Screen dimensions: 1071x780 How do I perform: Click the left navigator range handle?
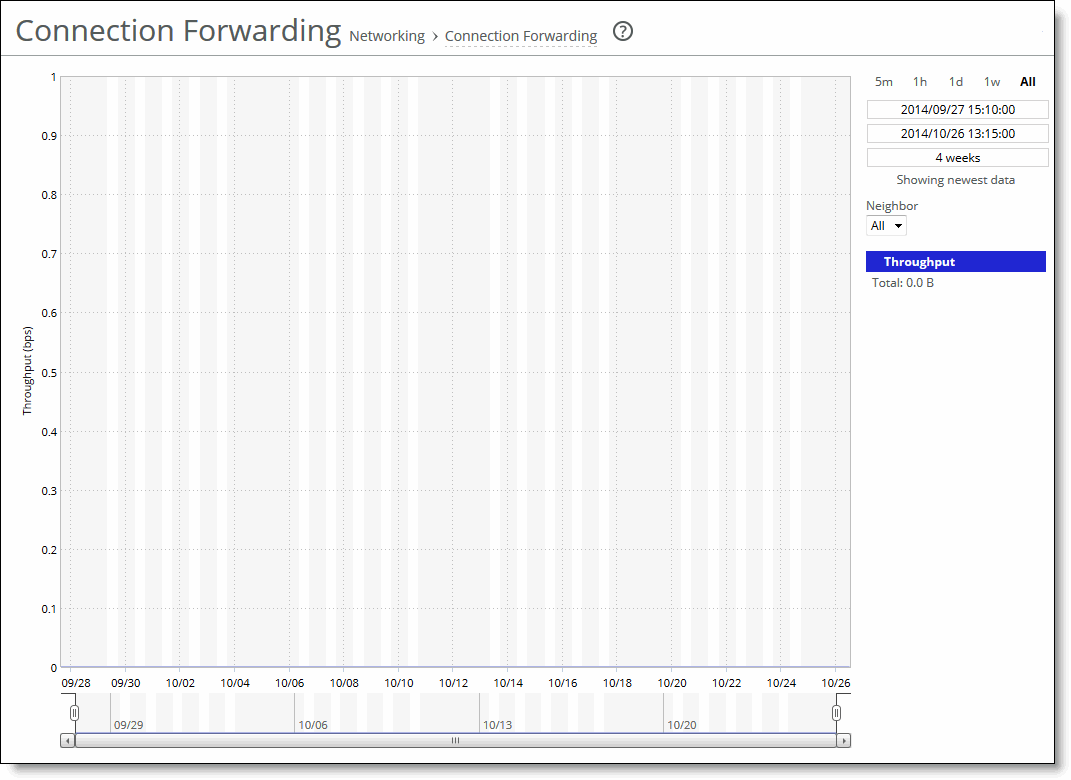pos(74,712)
